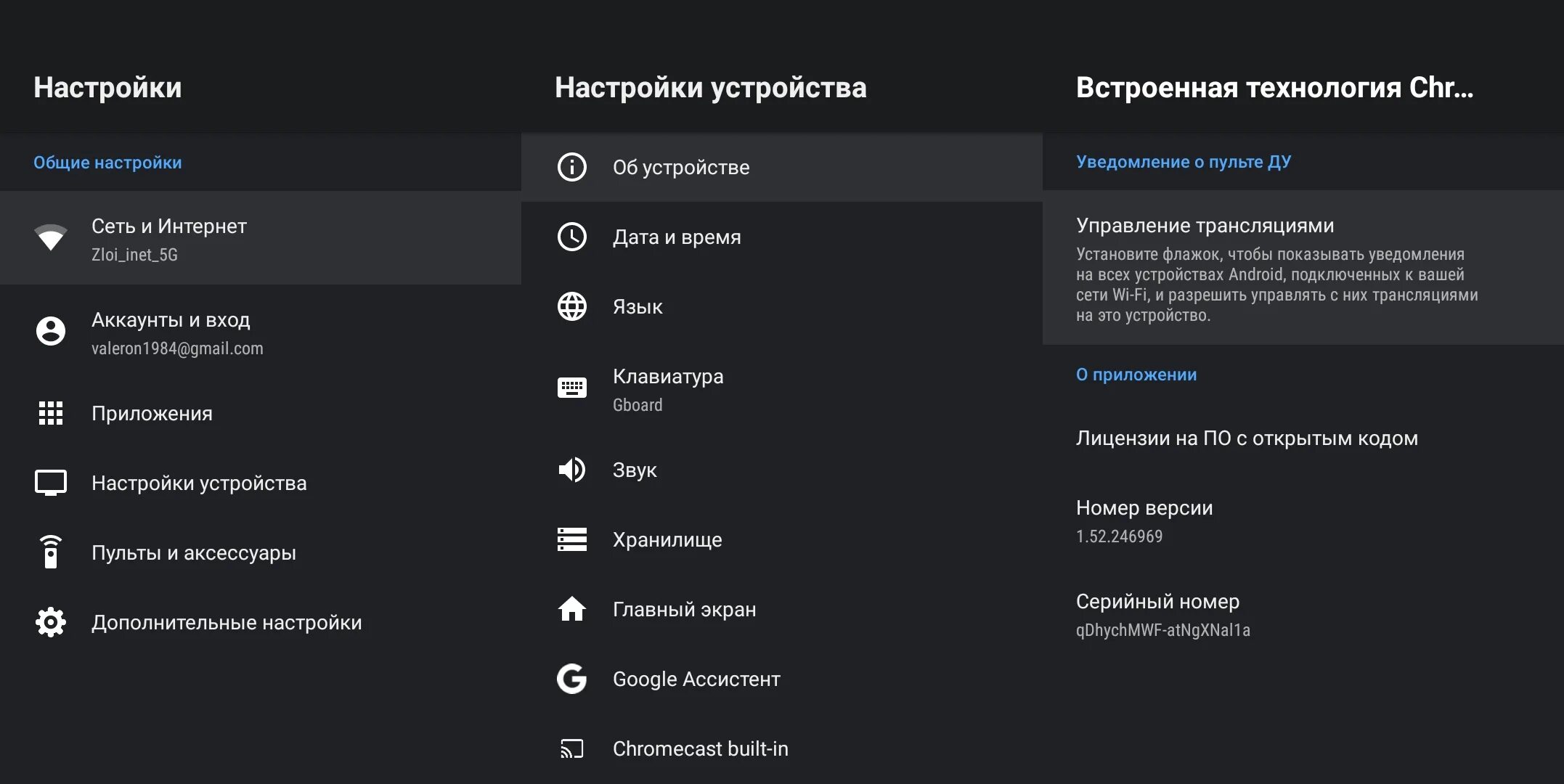Click the storage icon beside Хранилище
1564x784 pixels.
tap(572, 539)
